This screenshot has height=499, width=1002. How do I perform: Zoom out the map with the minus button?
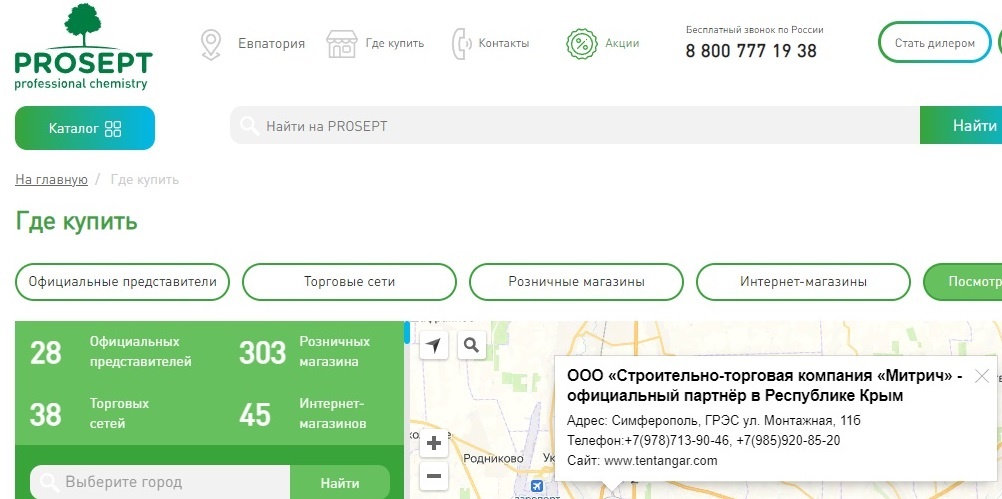click(434, 477)
